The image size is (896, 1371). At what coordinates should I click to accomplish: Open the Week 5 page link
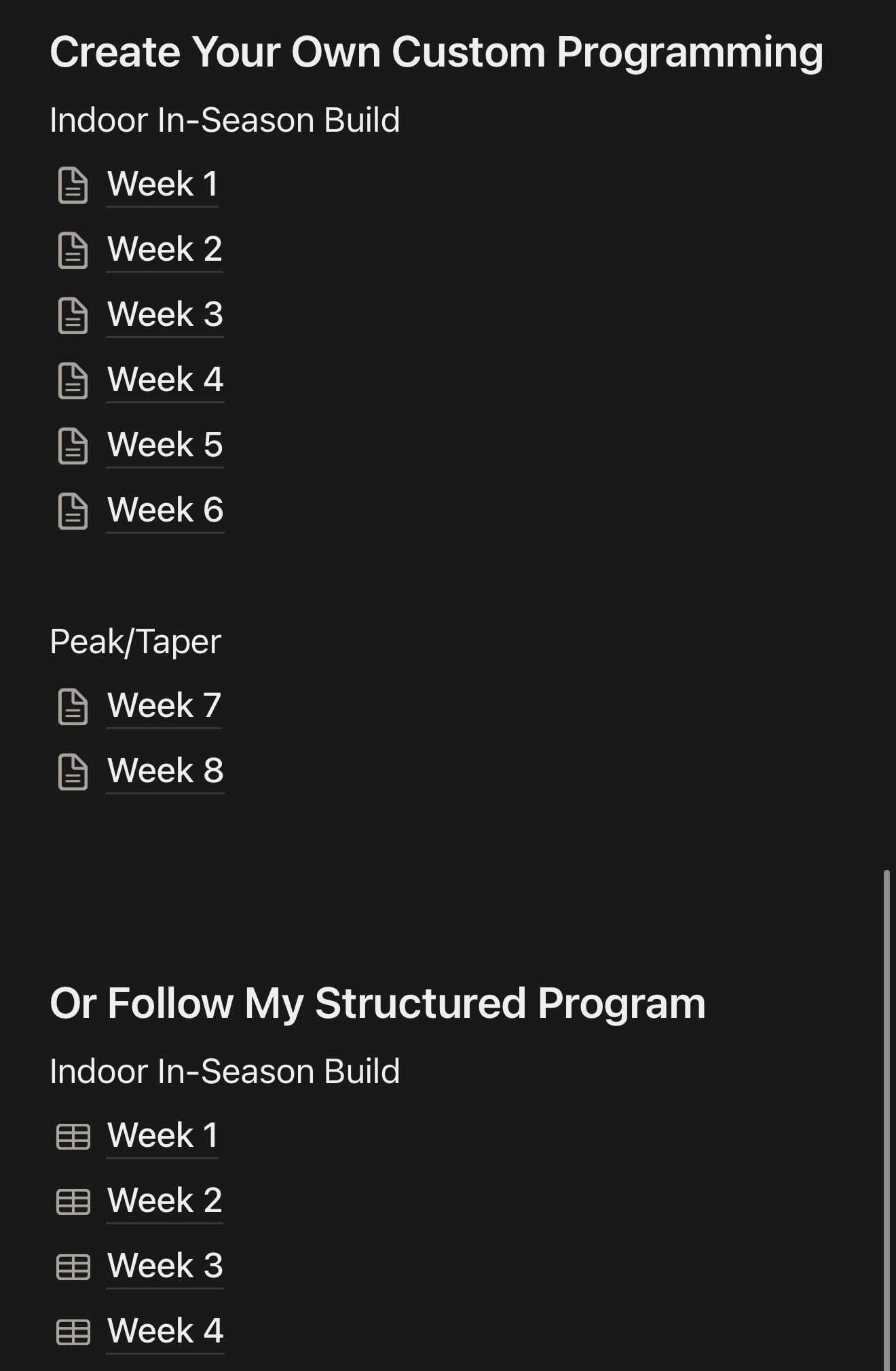pos(165,445)
